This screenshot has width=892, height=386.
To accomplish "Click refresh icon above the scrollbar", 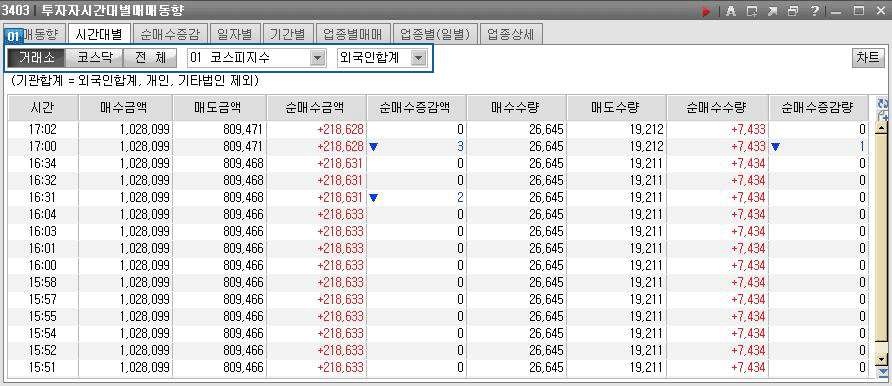I will [883, 104].
